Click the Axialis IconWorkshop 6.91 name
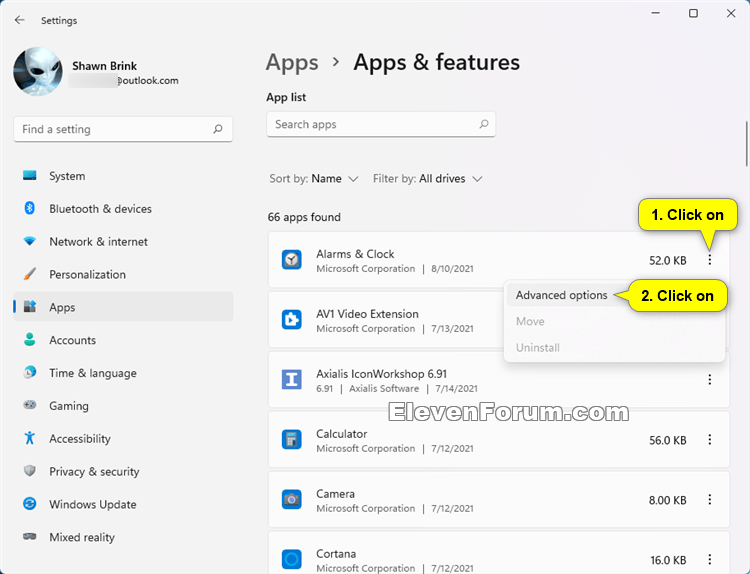The width and height of the screenshot is (750, 574). tap(381, 374)
